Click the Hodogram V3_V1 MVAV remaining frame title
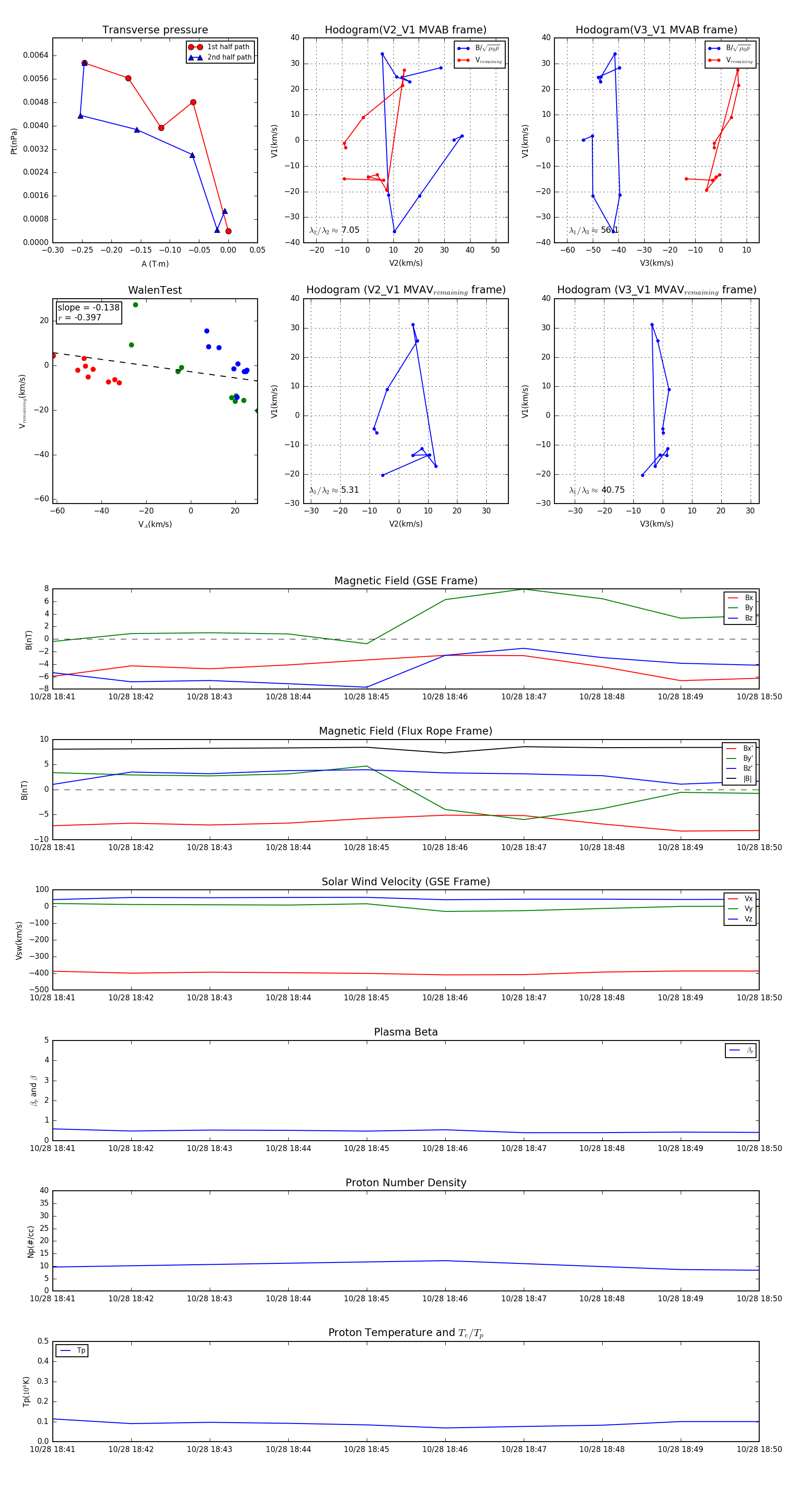Image resolution: width=812 pixels, height=1489 pixels. pyautogui.click(x=656, y=290)
